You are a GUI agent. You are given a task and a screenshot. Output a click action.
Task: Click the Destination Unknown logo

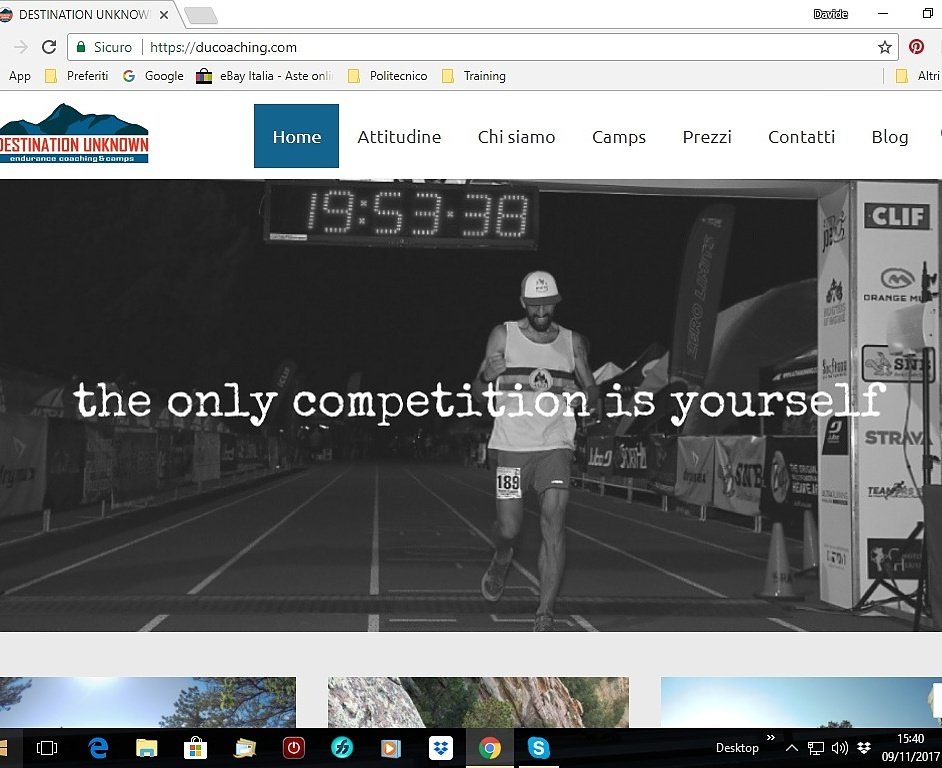pyautogui.click(x=74, y=133)
